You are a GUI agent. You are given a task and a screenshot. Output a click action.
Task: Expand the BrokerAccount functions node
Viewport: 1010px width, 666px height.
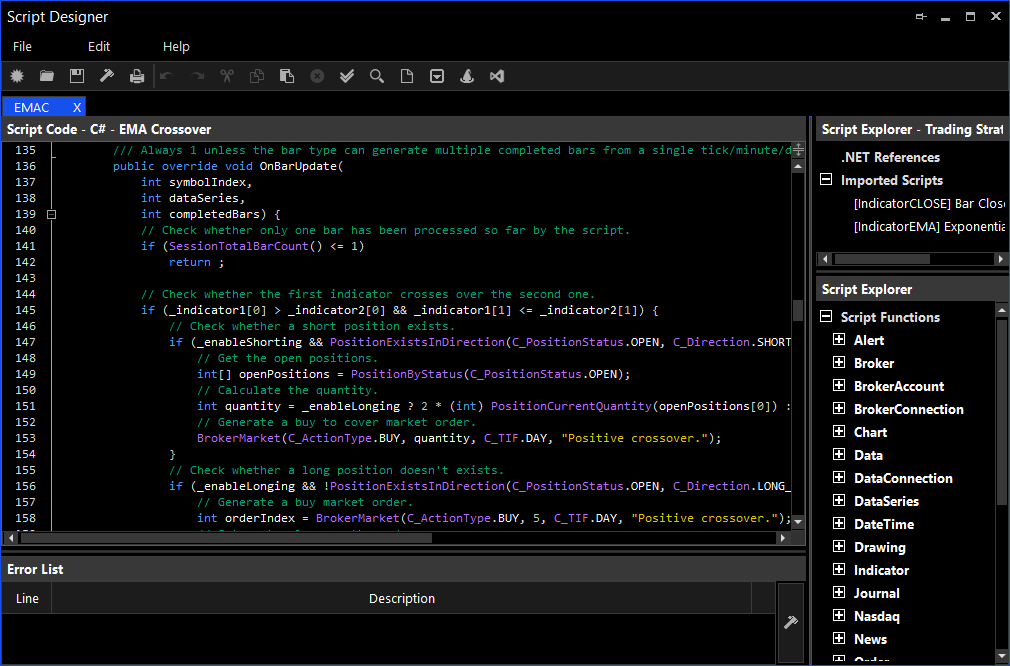click(839, 386)
